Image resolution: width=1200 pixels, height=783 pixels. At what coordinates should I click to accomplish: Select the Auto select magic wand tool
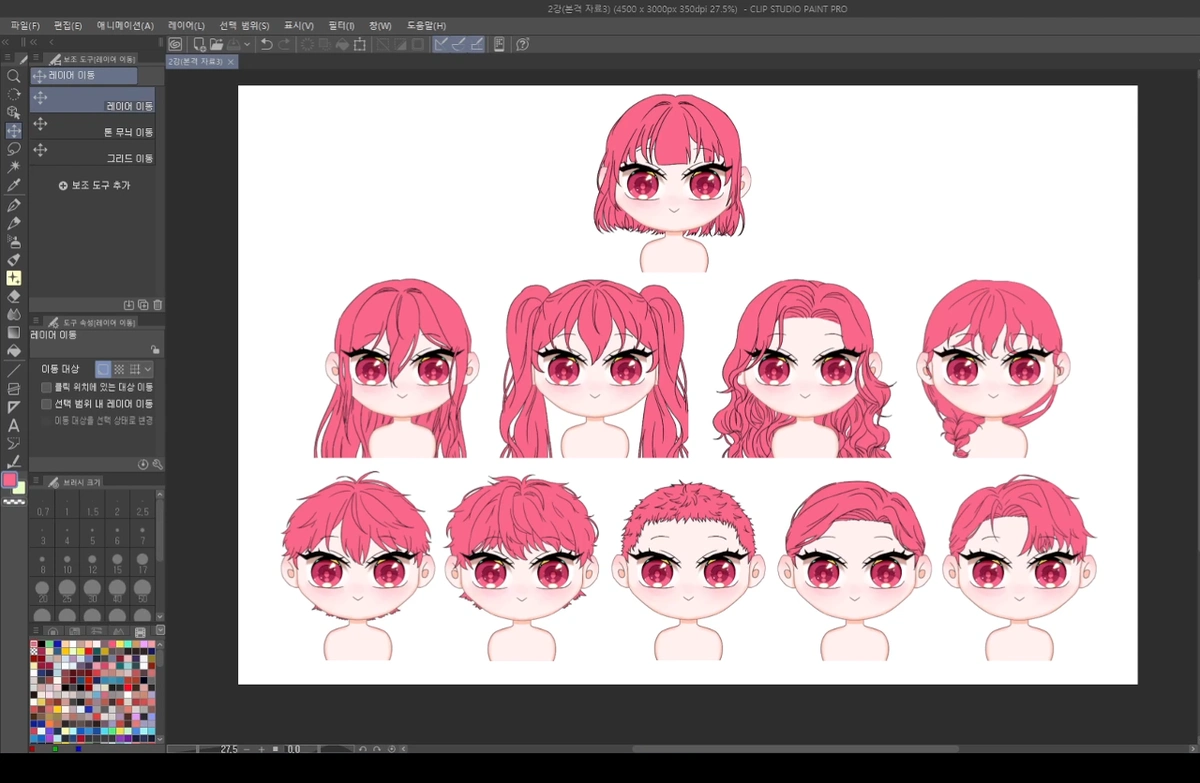pyautogui.click(x=13, y=167)
